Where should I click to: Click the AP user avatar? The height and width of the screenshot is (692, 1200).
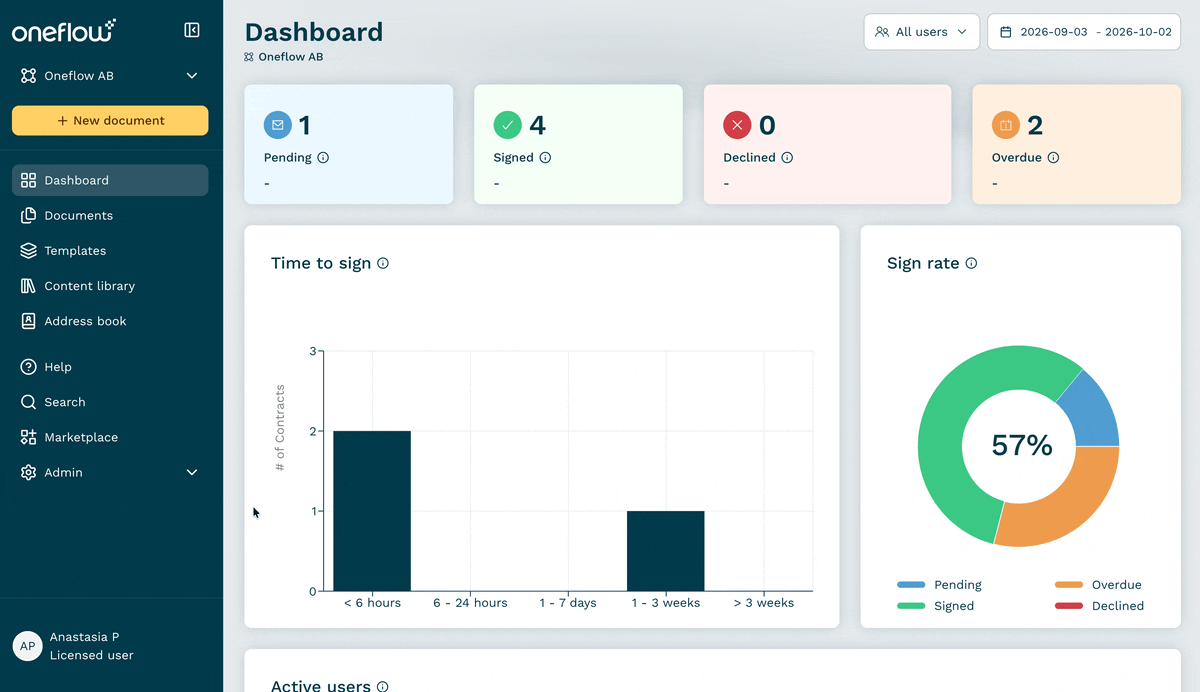point(27,646)
